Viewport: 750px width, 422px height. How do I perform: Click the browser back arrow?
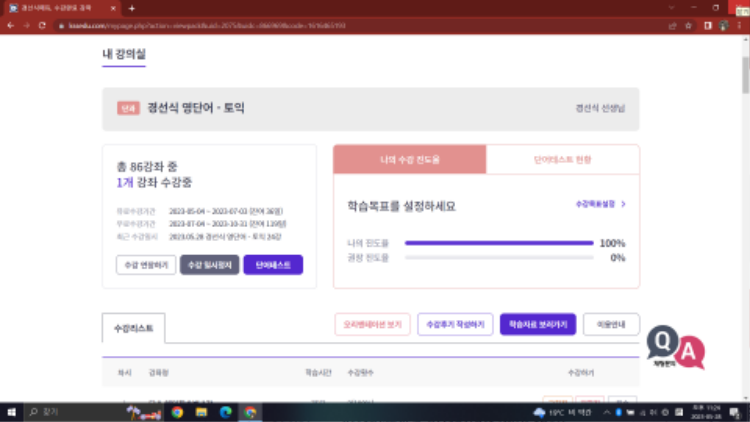click(x=10, y=25)
